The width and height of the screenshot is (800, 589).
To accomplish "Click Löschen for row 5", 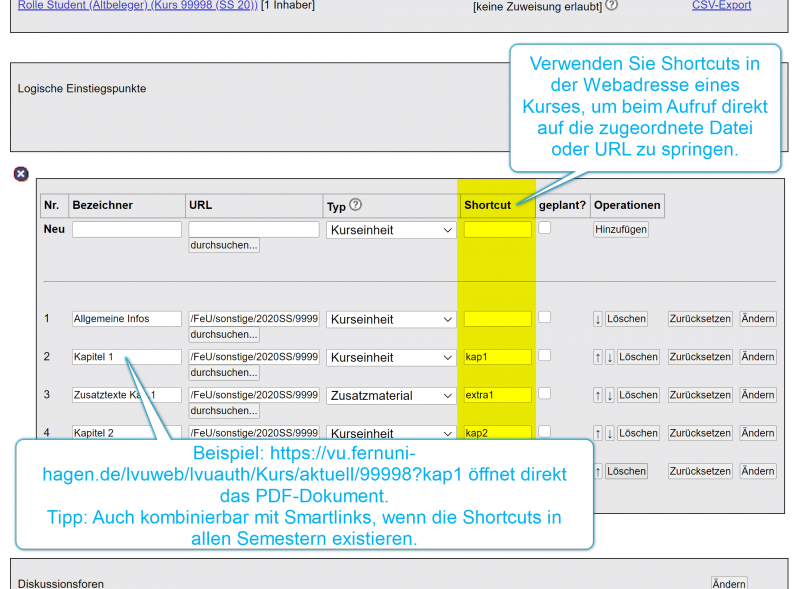I will [x=626, y=471].
